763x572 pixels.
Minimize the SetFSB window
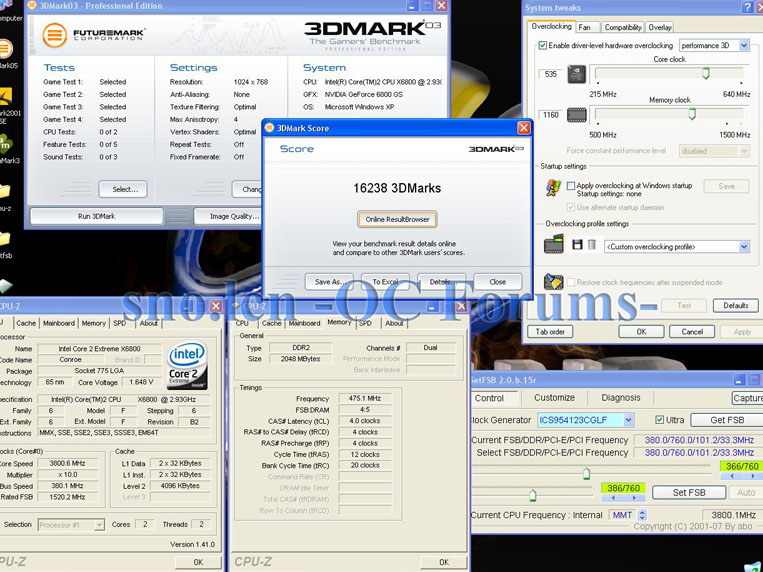[x=739, y=380]
